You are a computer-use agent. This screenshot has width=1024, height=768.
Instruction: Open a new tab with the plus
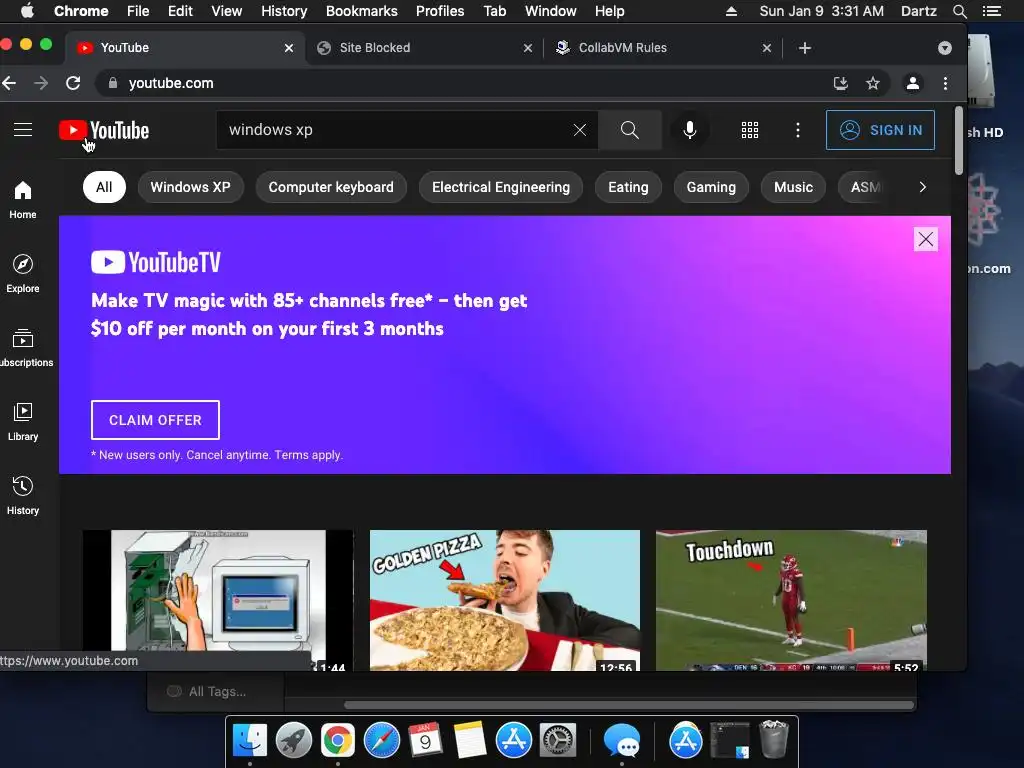(805, 48)
